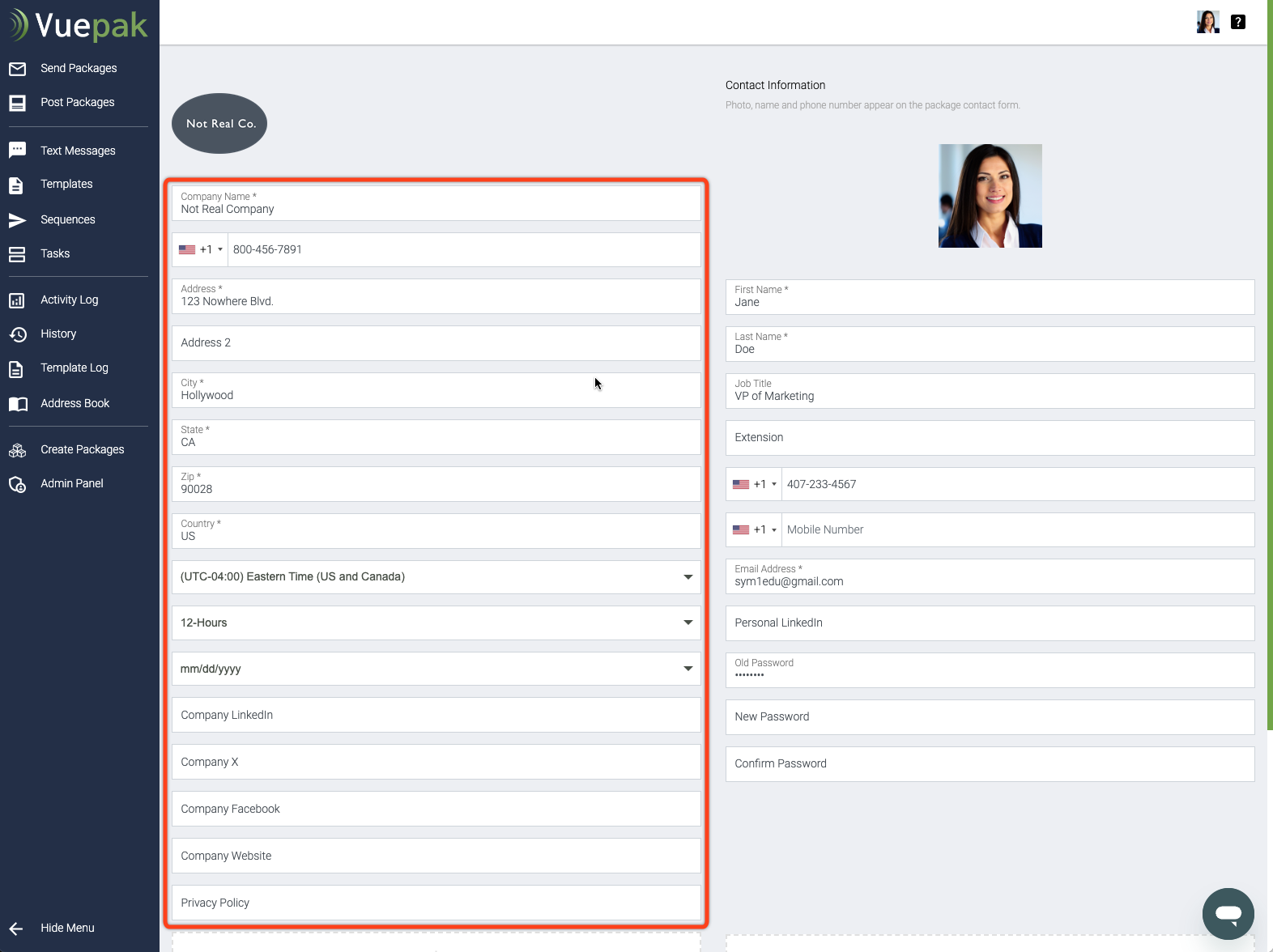
Task: Open Admin Panel menu item
Action: [72, 484]
